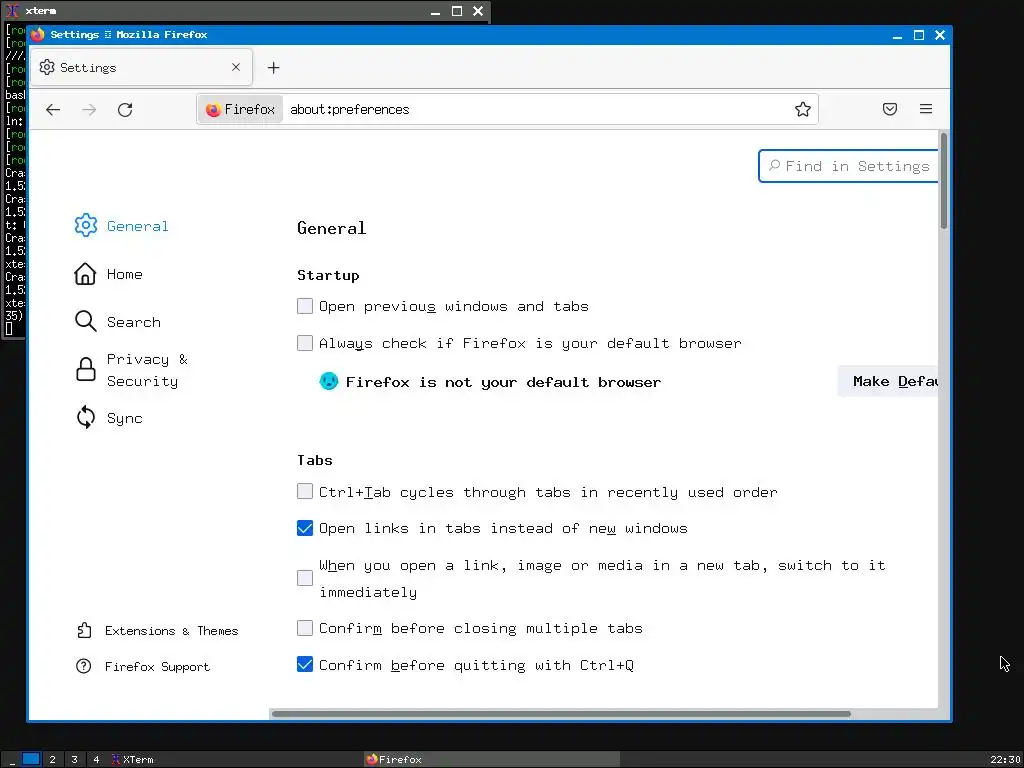This screenshot has height=768, width=1024.
Task: Click the Tabs section heading
Action: (315, 460)
